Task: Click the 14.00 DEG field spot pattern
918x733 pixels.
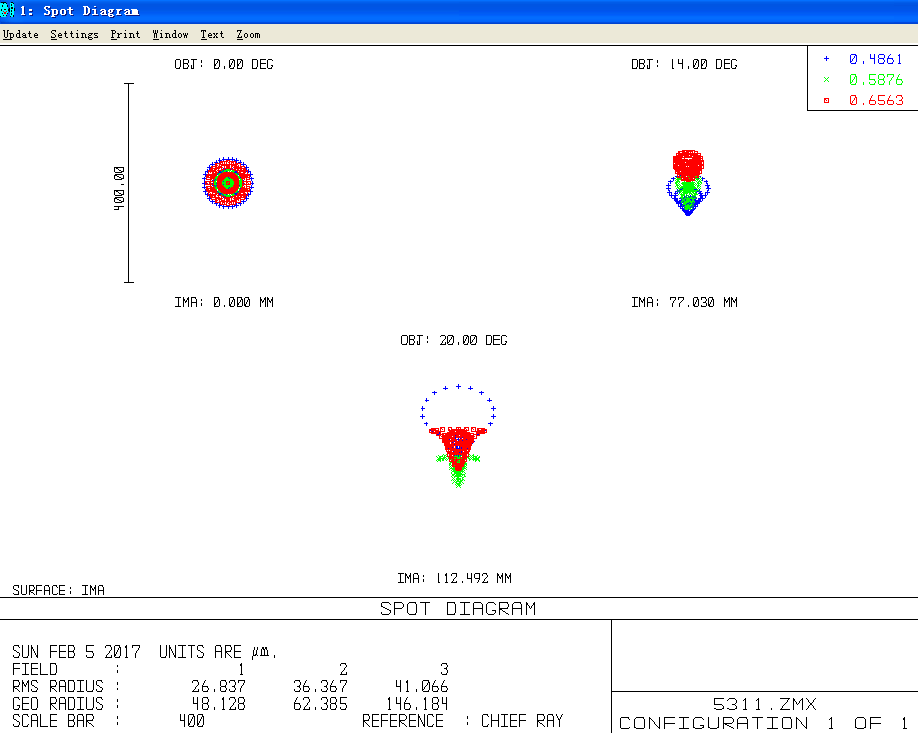Action: click(x=688, y=180)
